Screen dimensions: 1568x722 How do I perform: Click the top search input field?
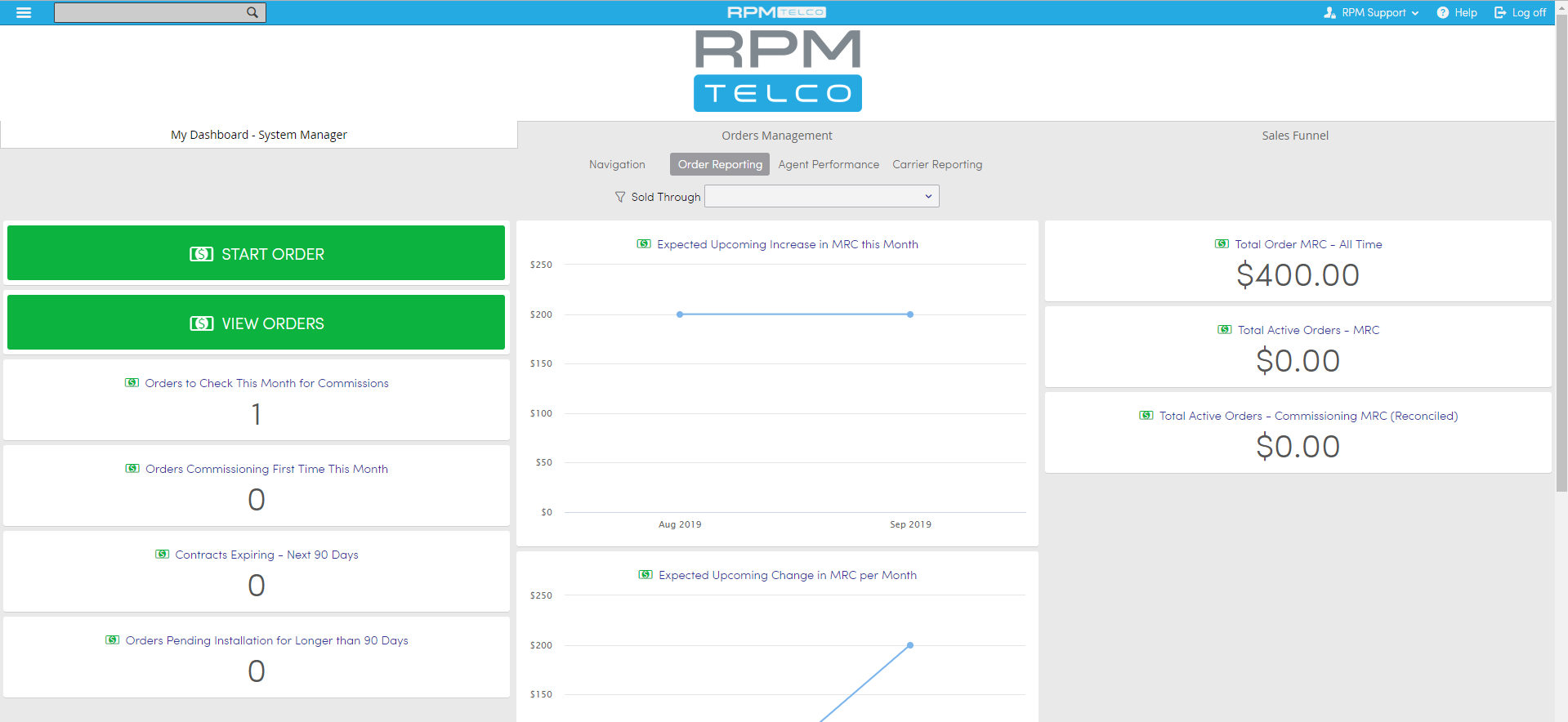coord(150,12)
